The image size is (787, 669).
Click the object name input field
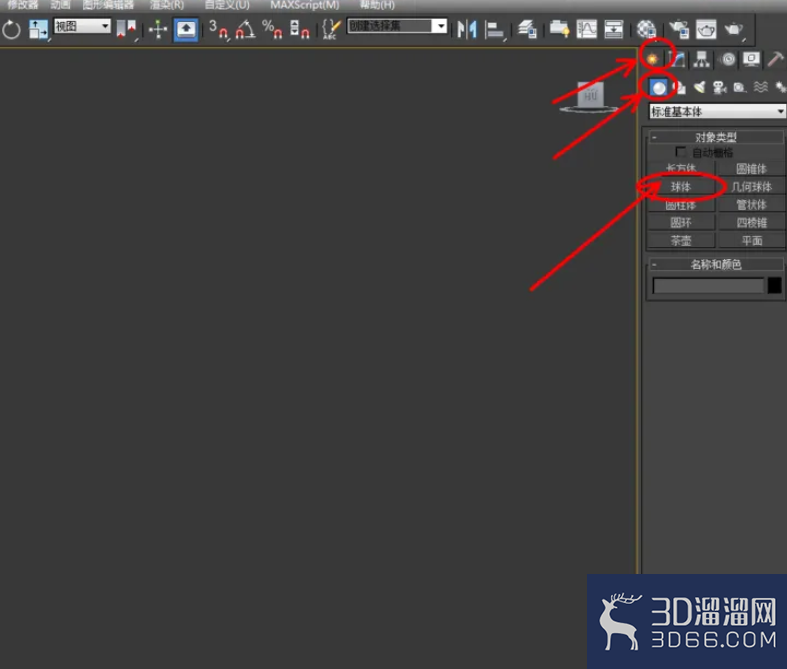click(x=708, y=286)
